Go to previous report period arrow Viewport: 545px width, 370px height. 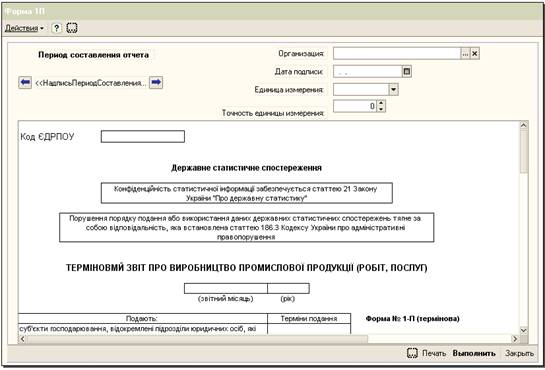tap(25, 83)
